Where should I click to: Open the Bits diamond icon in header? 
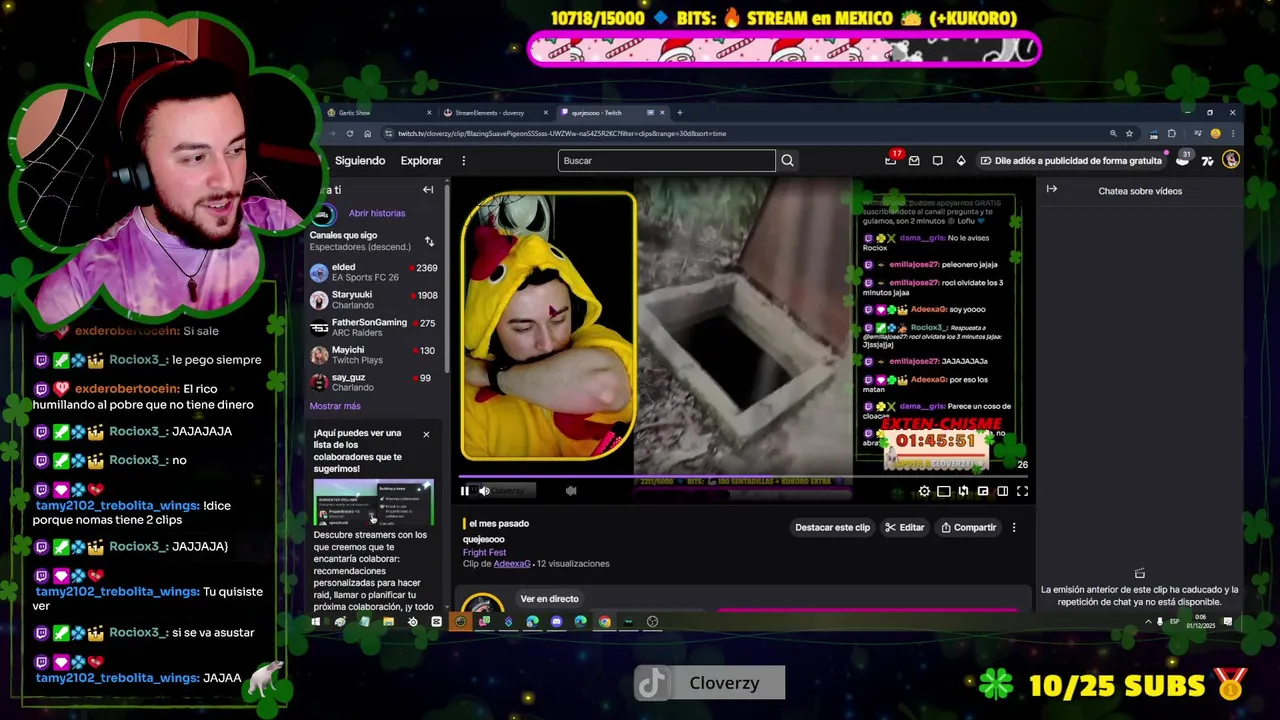[961, 160]
